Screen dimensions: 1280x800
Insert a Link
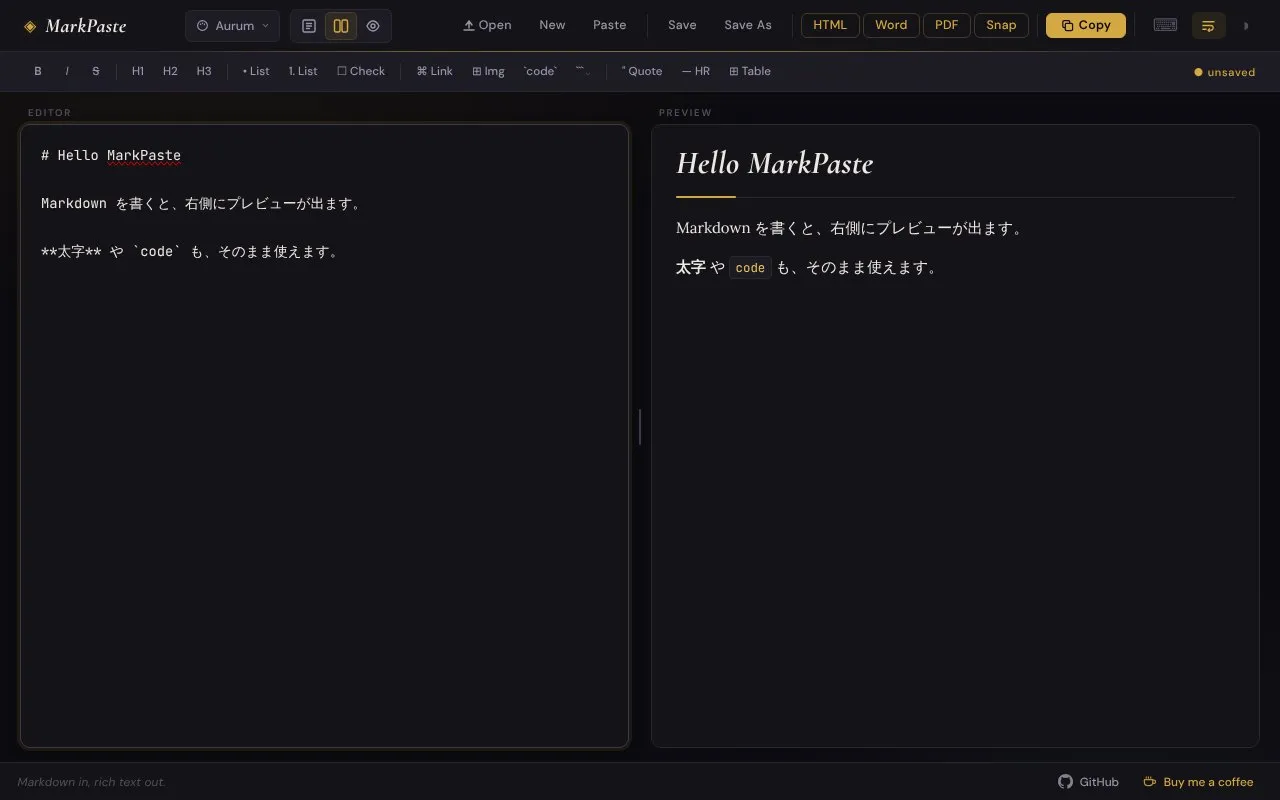(435, 71)
